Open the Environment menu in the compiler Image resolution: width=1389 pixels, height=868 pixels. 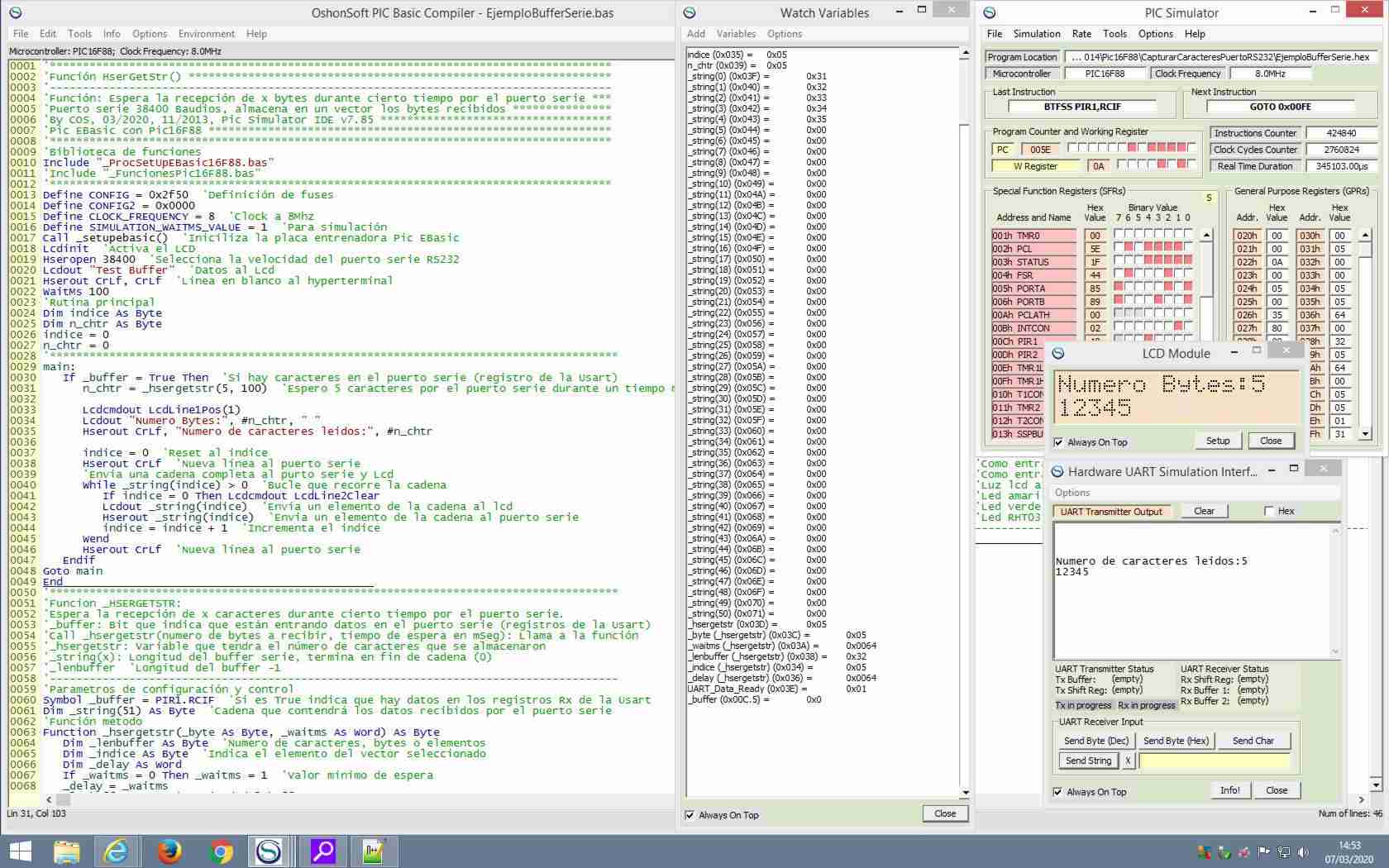click(x=207, y=34)
